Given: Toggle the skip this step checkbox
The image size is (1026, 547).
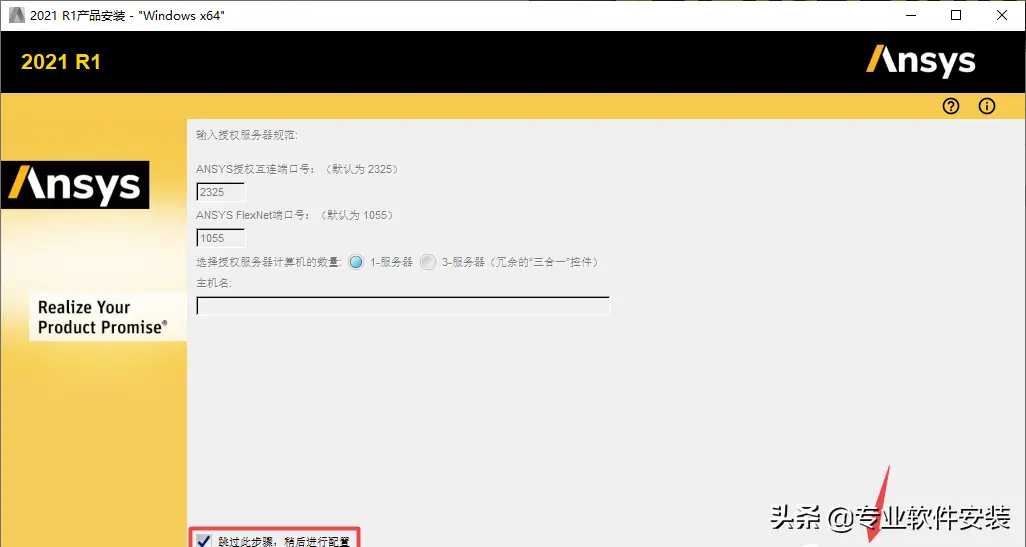Looking at the screenshot, I should tap(203, 541).
